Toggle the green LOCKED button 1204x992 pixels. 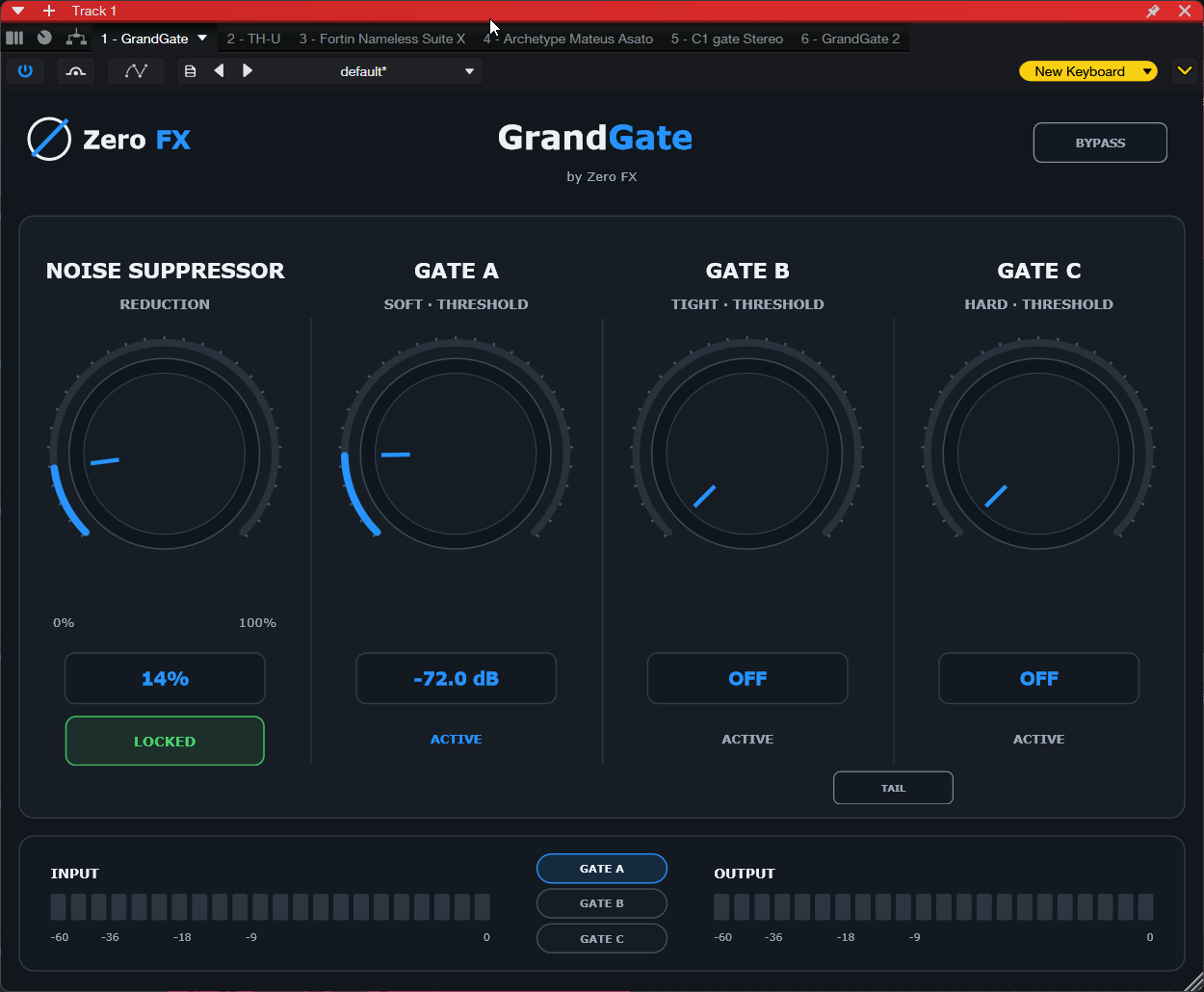[165, 741]
